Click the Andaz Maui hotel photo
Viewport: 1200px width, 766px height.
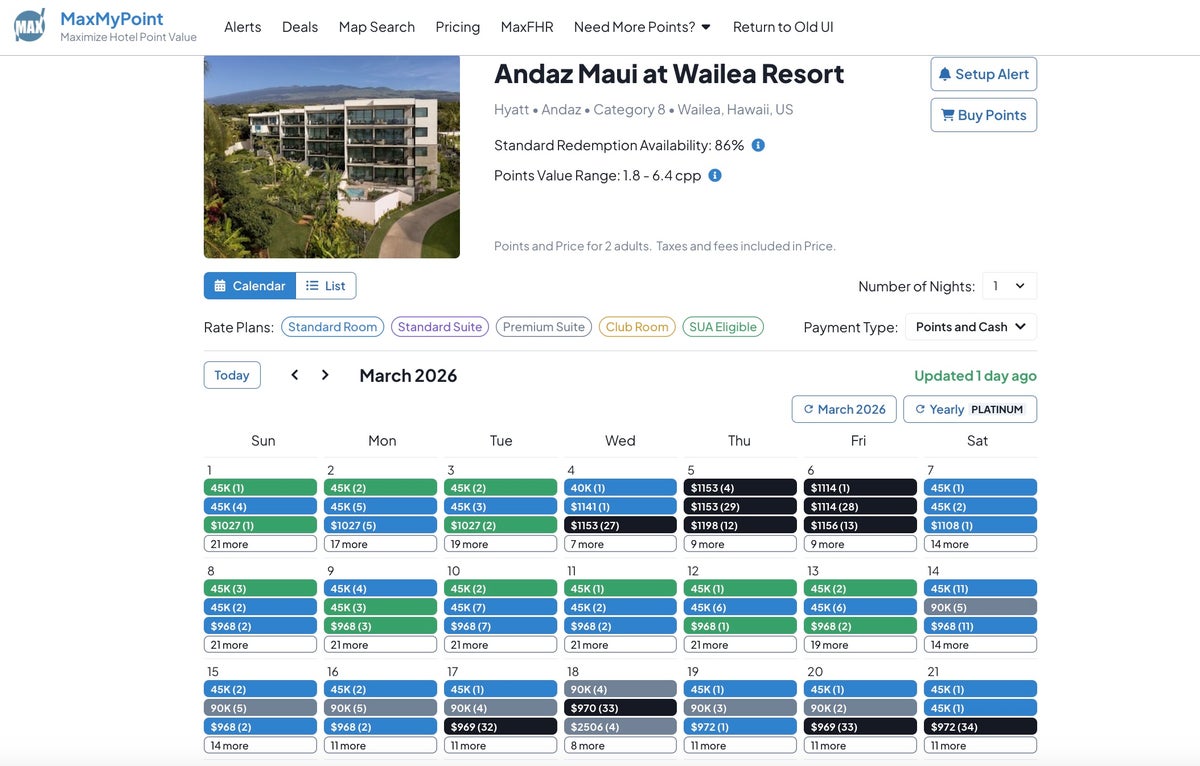coord(332,157)
